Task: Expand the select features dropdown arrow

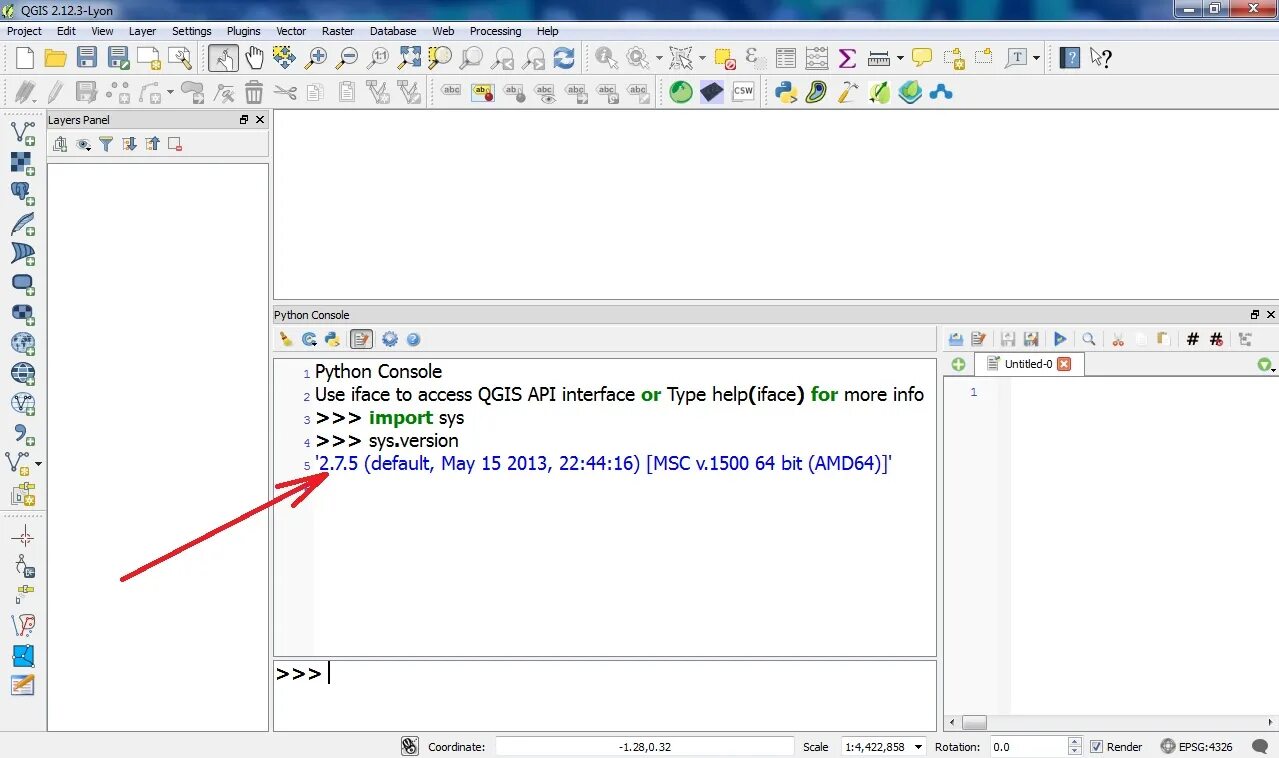Action: coord(703,58)
